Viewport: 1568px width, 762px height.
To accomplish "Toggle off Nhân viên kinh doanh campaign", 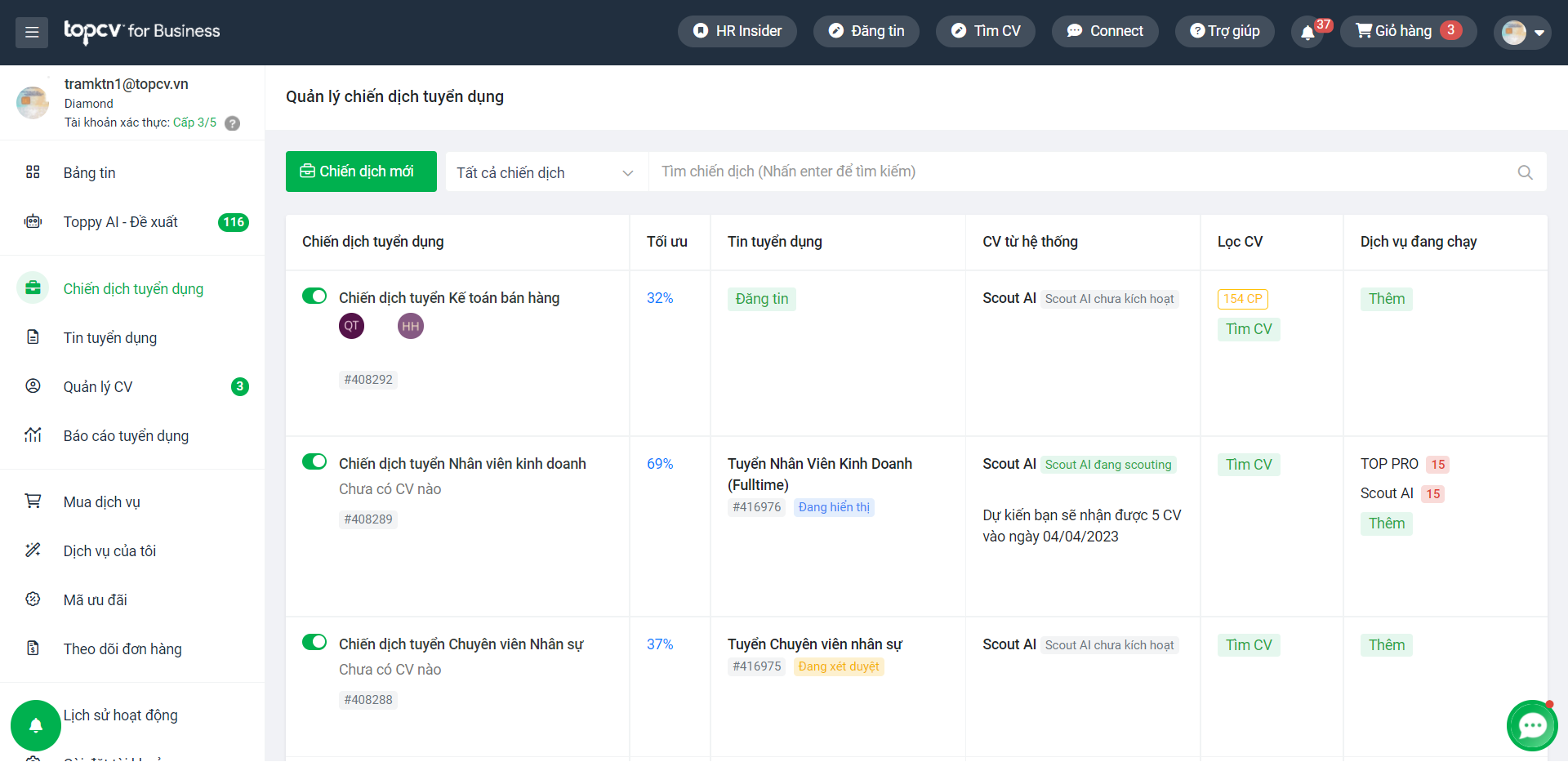I will coord(314,461).
